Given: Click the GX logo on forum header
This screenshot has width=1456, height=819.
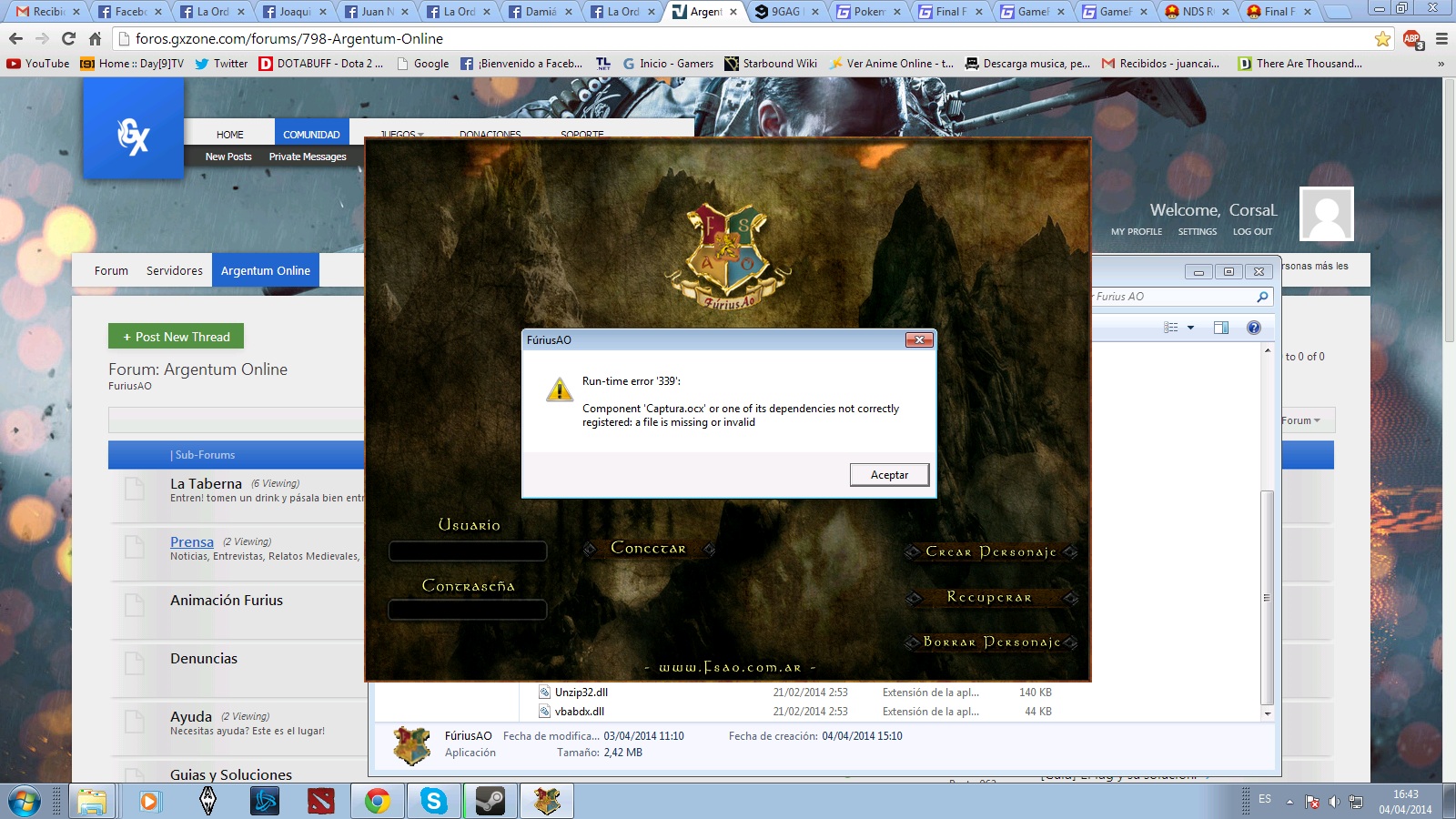Looking at the screenshot, I should (x=134, y=128).
